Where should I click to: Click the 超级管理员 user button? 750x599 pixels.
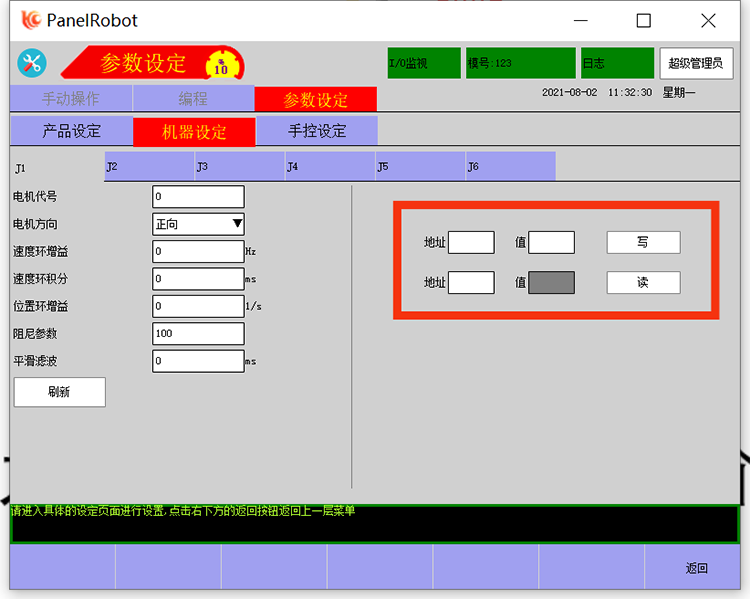[x=695, y=63]
